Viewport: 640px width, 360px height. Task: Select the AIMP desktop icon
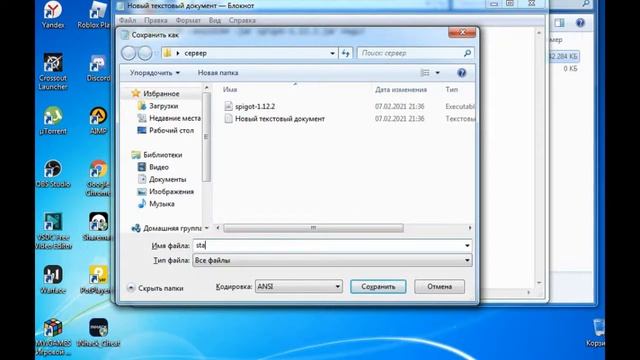pos(98,120)
